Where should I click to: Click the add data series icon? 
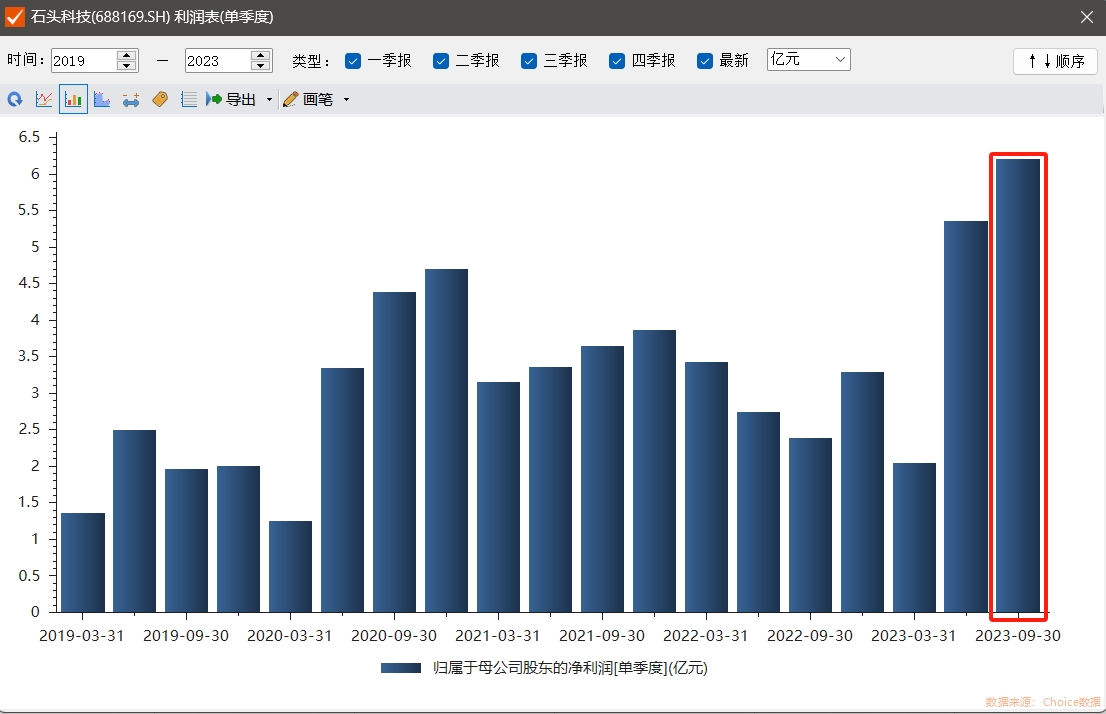(131, 100)
